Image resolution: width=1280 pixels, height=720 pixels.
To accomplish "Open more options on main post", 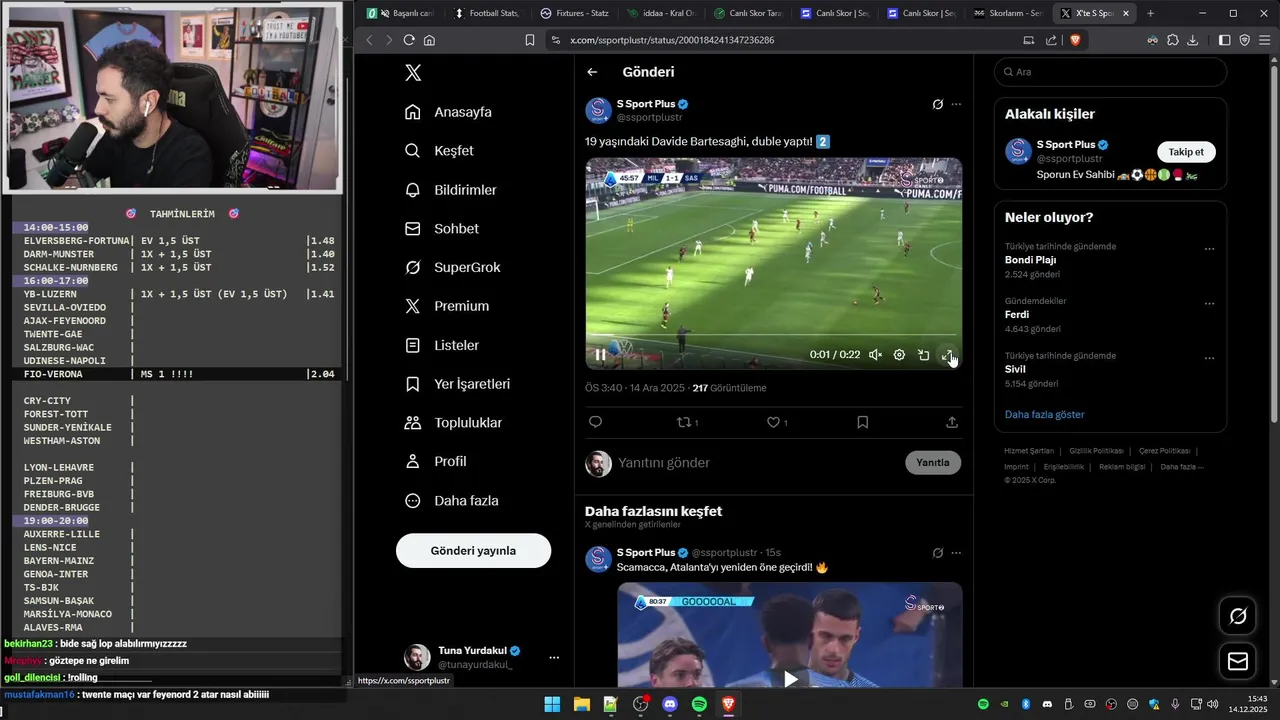I will pyautogui.click(x=957, y=104).
